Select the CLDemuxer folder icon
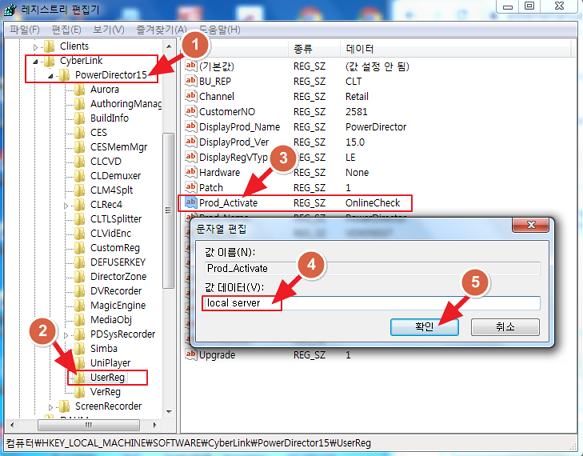583x456 pixels. tap(79, 176)
